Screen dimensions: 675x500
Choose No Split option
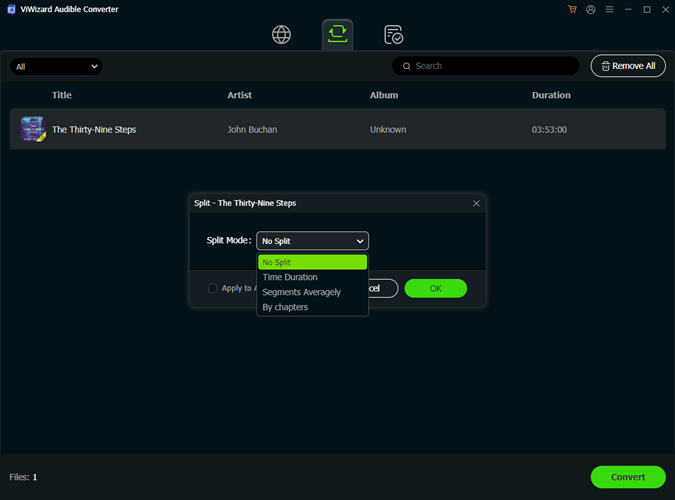tap(313, 262)
